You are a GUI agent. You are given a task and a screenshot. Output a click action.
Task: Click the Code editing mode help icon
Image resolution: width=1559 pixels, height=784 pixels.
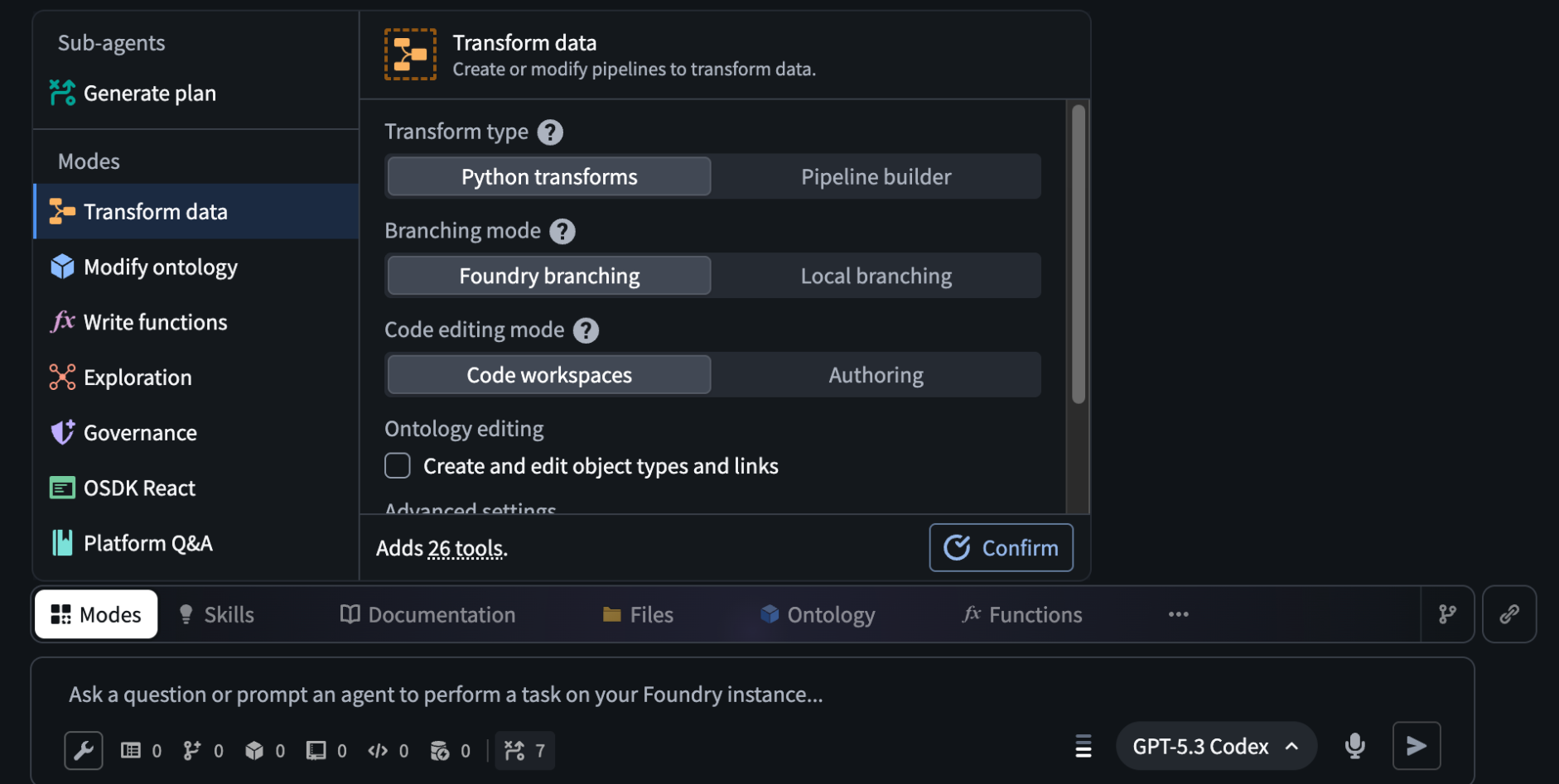[586, 330]
